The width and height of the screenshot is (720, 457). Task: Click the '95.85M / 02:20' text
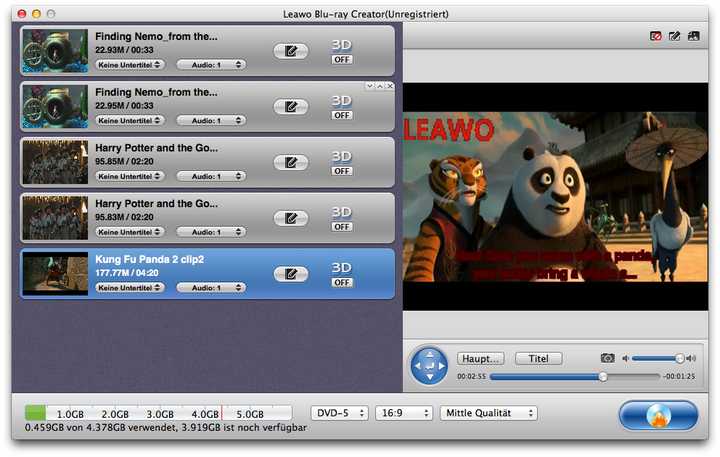[x=124, y=162]
